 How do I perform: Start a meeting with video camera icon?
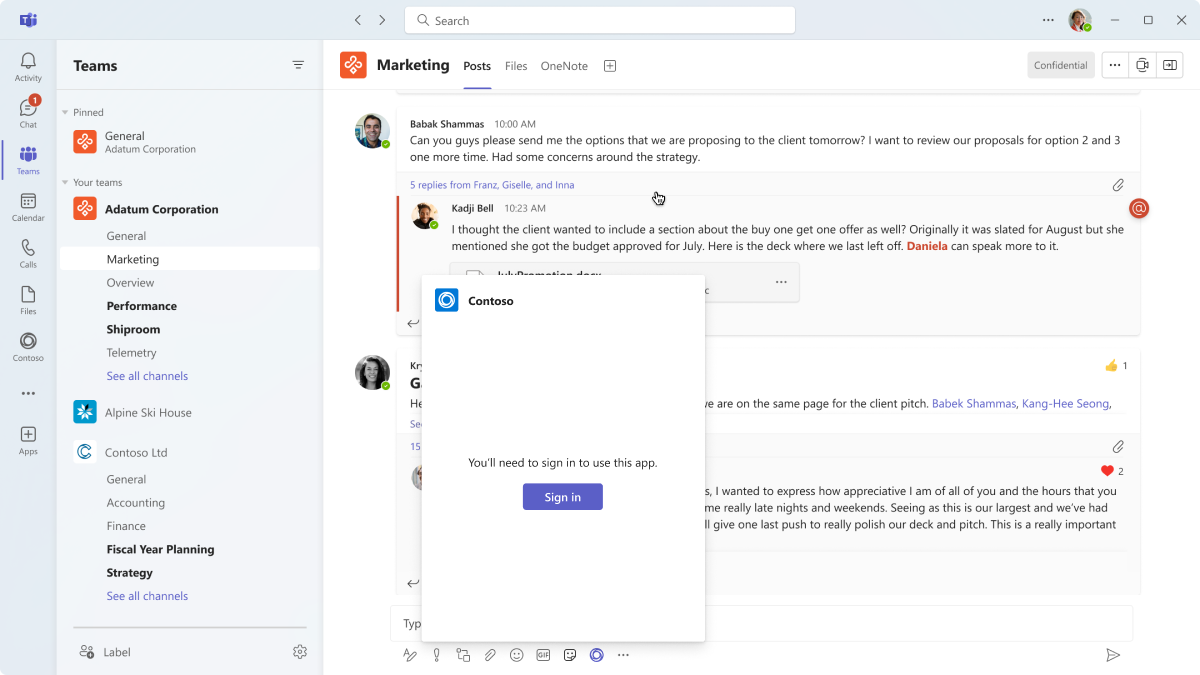click(x=1142, y=65)
